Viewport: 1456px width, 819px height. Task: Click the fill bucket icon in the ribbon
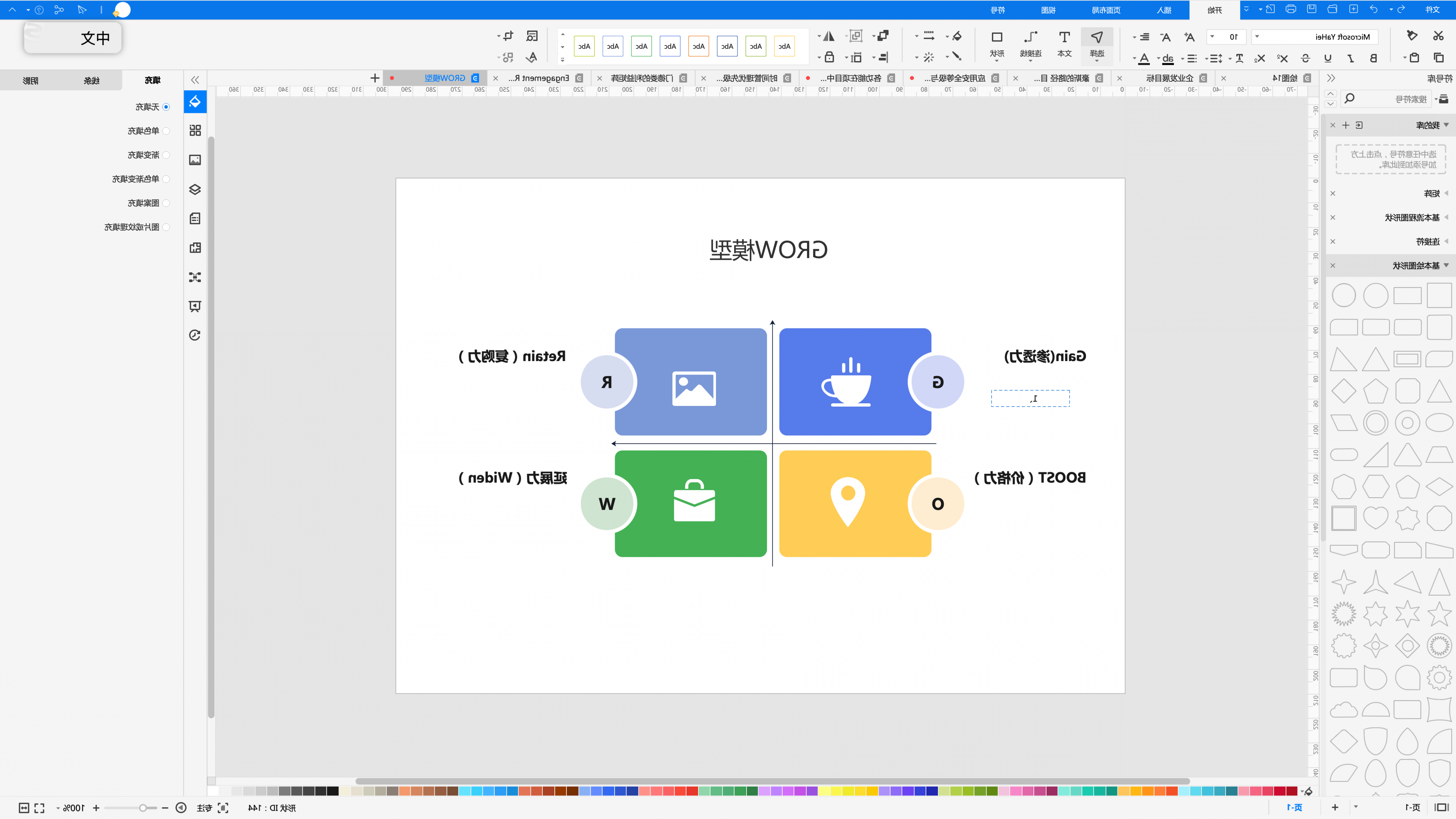click(x=957, y=36)
